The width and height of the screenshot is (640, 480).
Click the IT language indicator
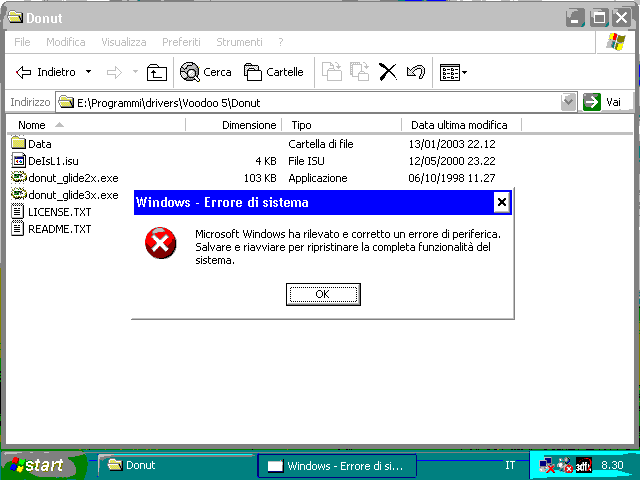point(510,465)
